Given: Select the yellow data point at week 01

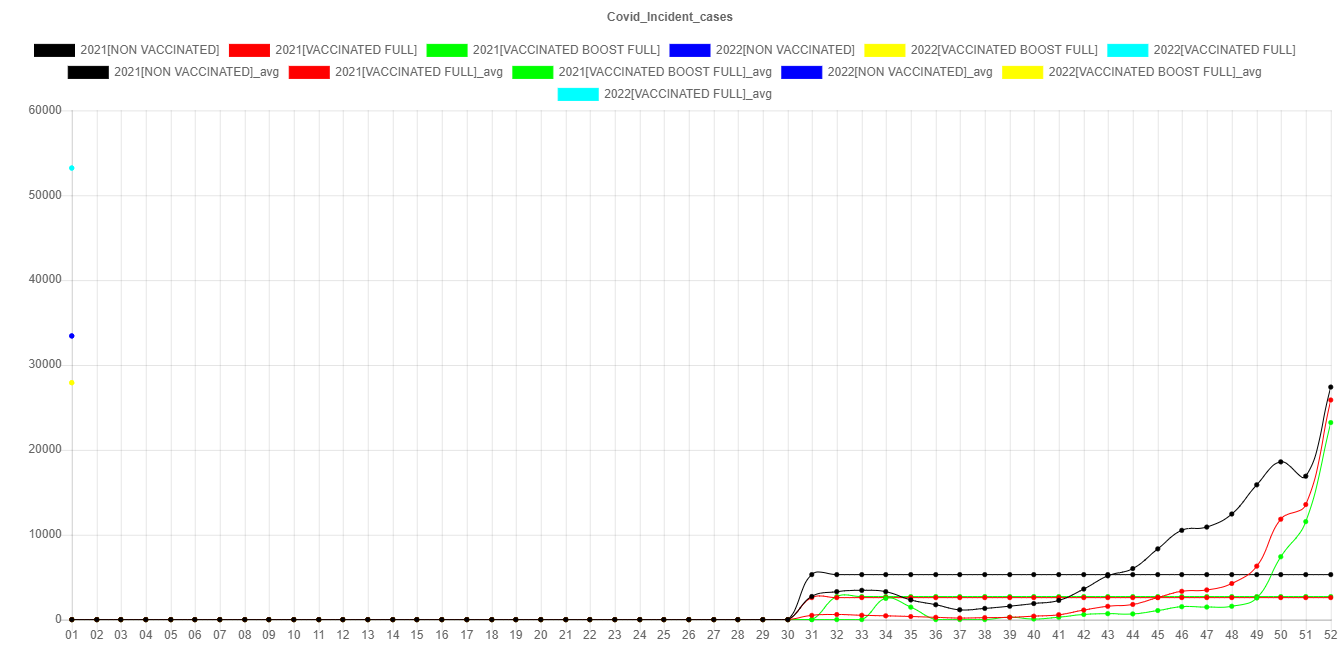Looking at the screenshot, I should (72, 383).
